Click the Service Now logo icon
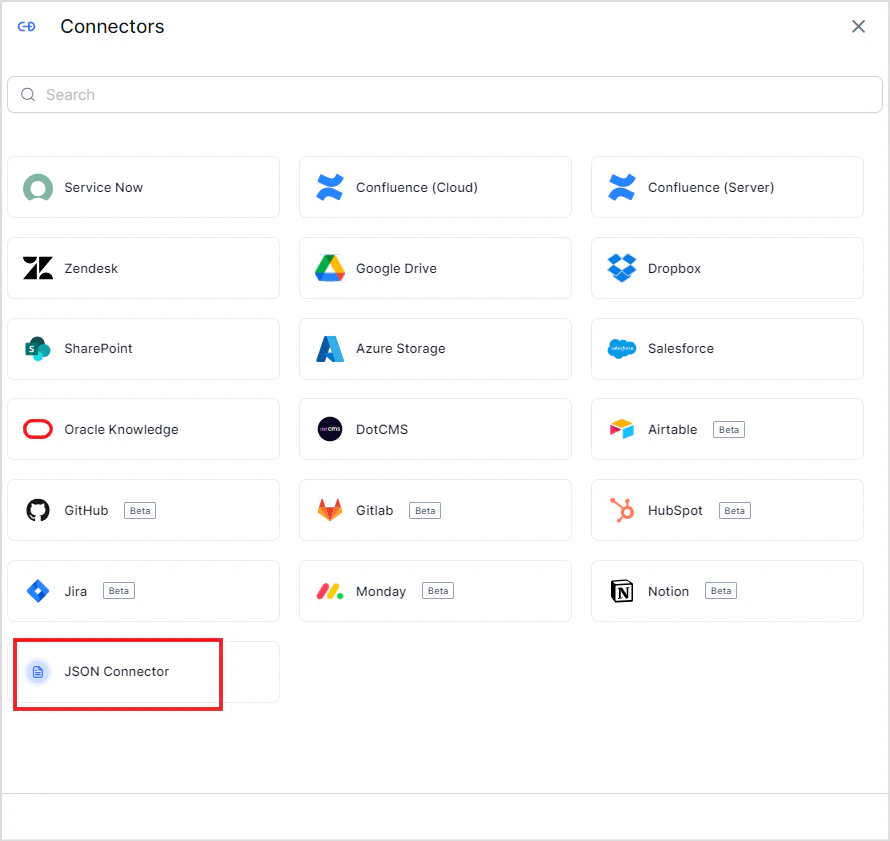Viewport: 890px width, 841px height. (38, 188)
